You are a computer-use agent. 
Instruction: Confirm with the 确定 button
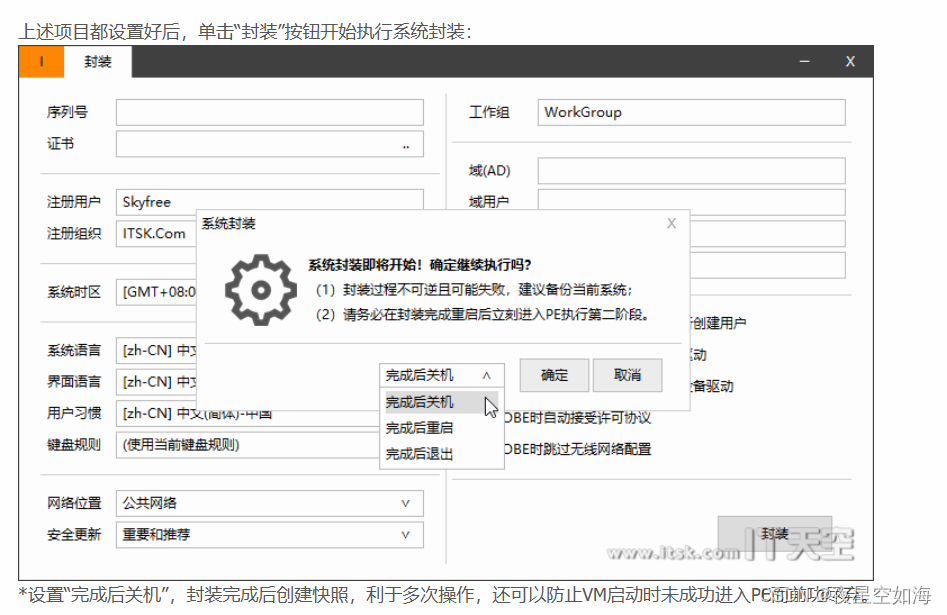554,375
